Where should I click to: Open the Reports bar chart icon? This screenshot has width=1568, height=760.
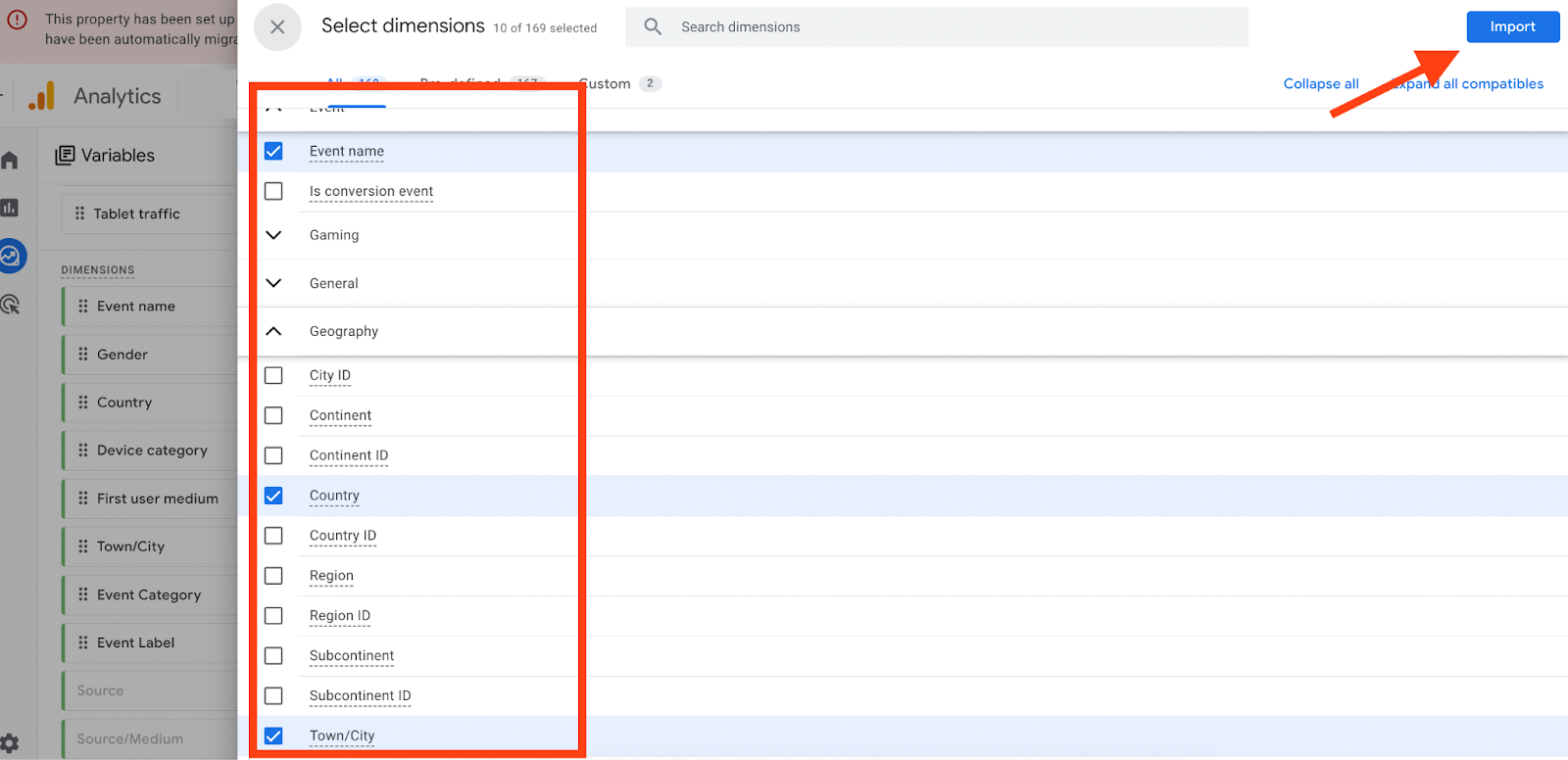10,208
